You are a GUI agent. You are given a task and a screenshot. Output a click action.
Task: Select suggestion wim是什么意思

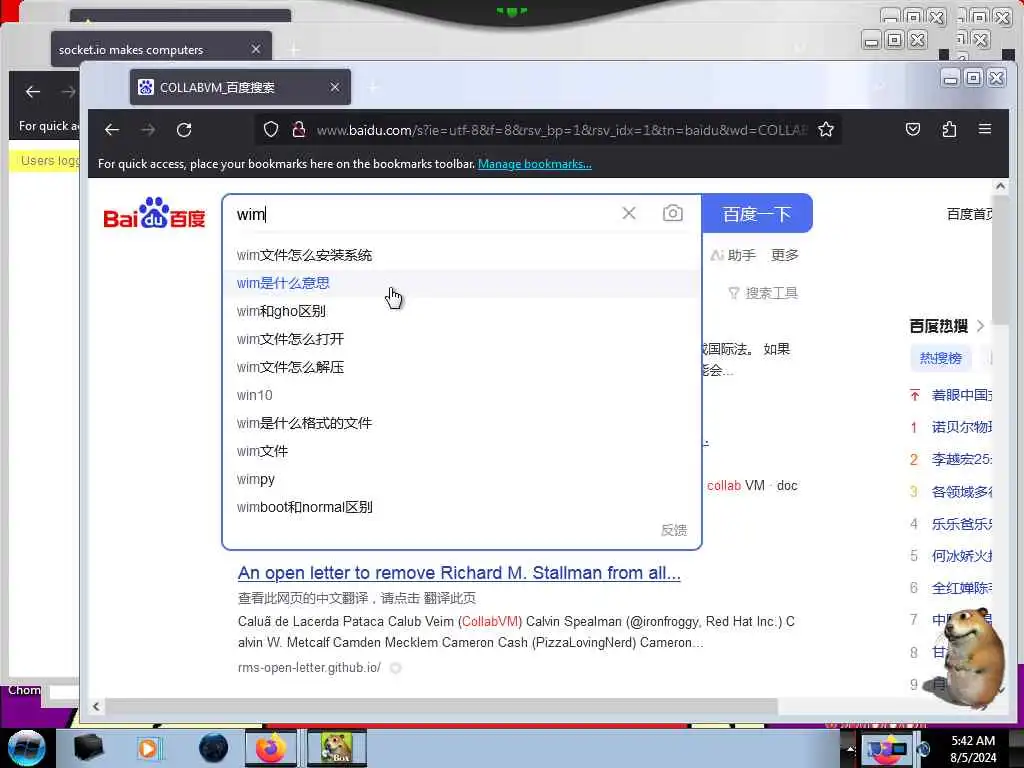[461, 283]
